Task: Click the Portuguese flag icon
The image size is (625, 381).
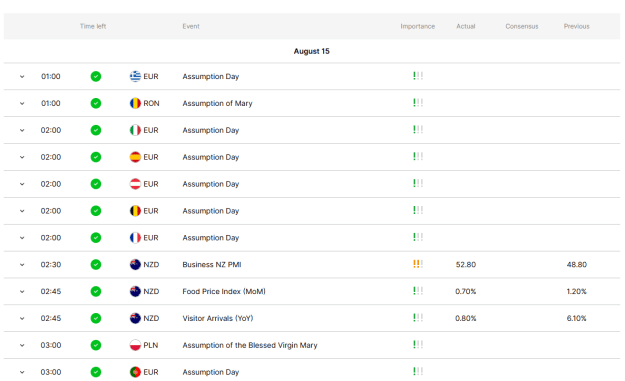Action: pyautogui.click(x=135, y=372)
